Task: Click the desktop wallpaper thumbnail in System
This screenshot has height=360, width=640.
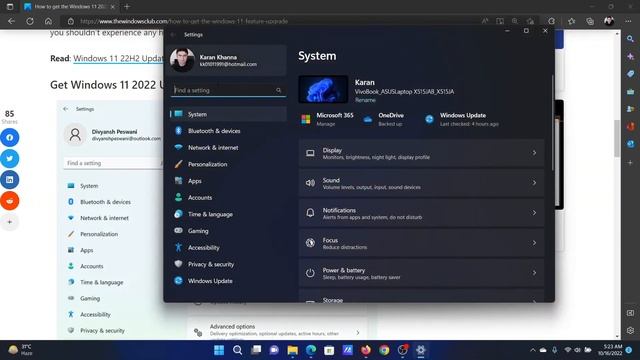Action: click(323, 89)
